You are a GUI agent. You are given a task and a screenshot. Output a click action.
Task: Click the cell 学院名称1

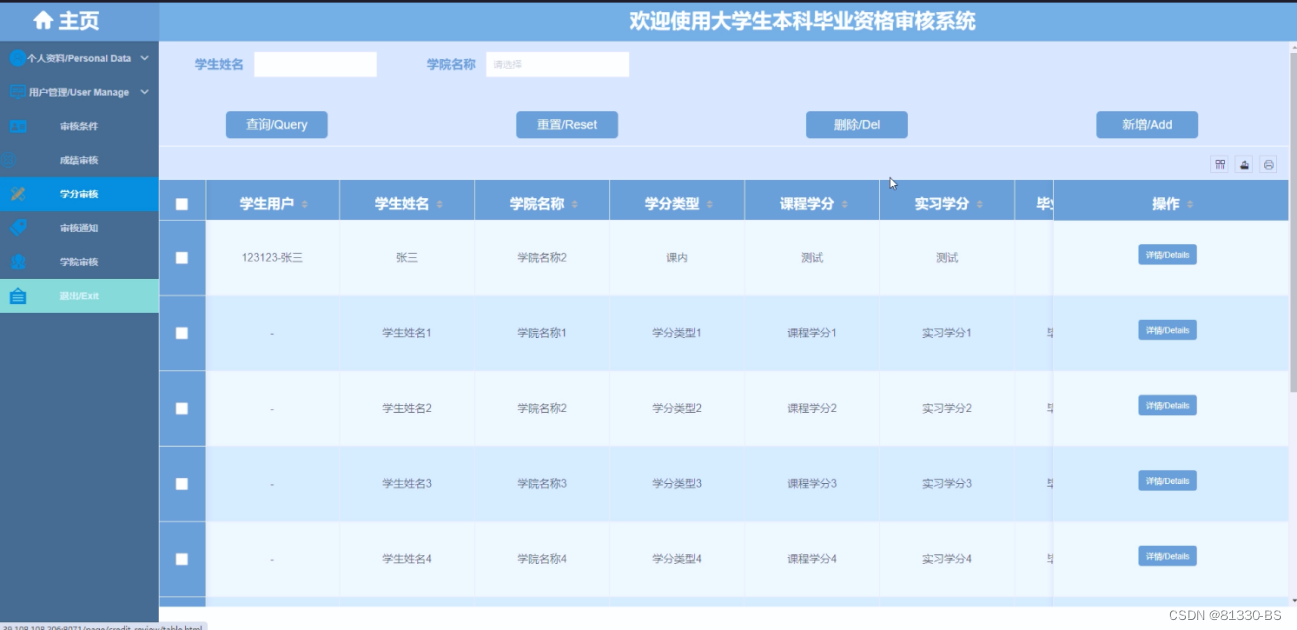click(x=542, y=333)
